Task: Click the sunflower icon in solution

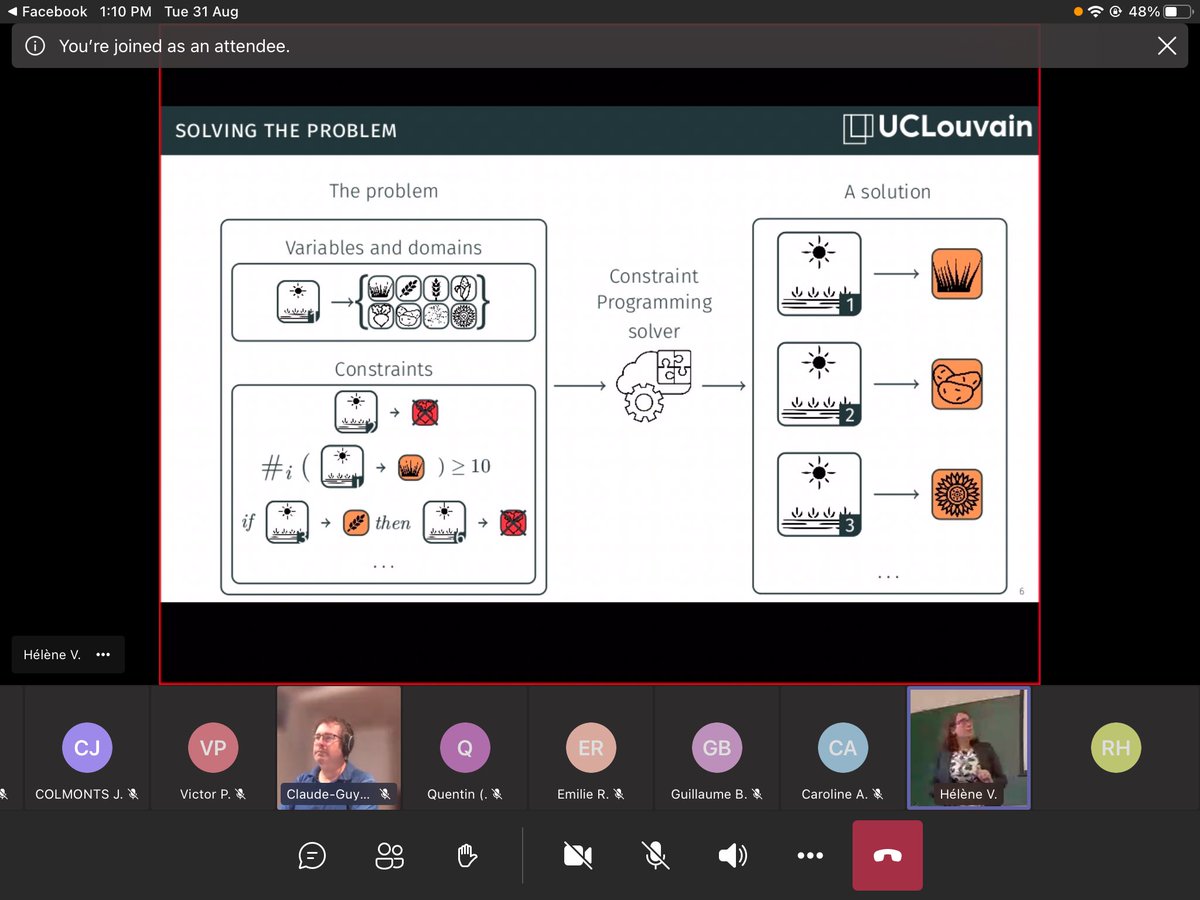Action: (x=957, y=494)
